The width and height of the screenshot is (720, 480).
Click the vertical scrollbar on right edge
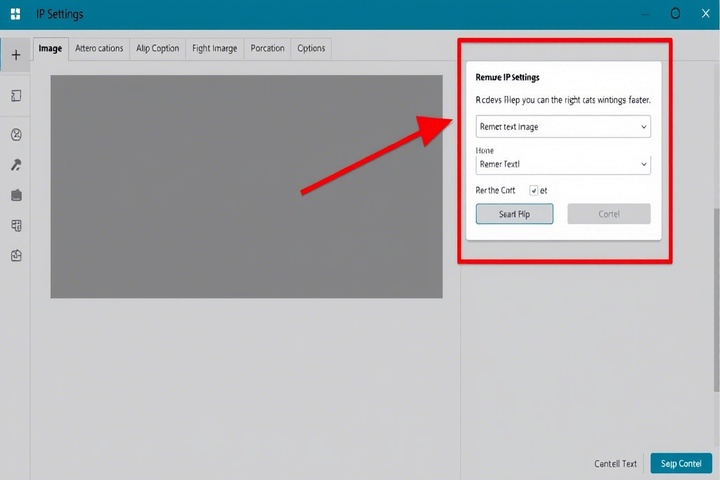tap(716, 299)
